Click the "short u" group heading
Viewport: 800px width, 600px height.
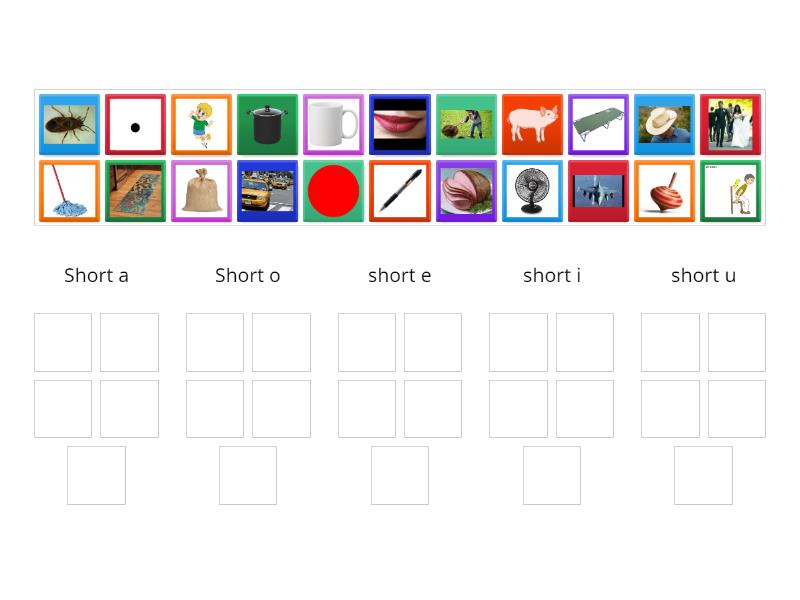pyautogui.click(x=703, y=275)
